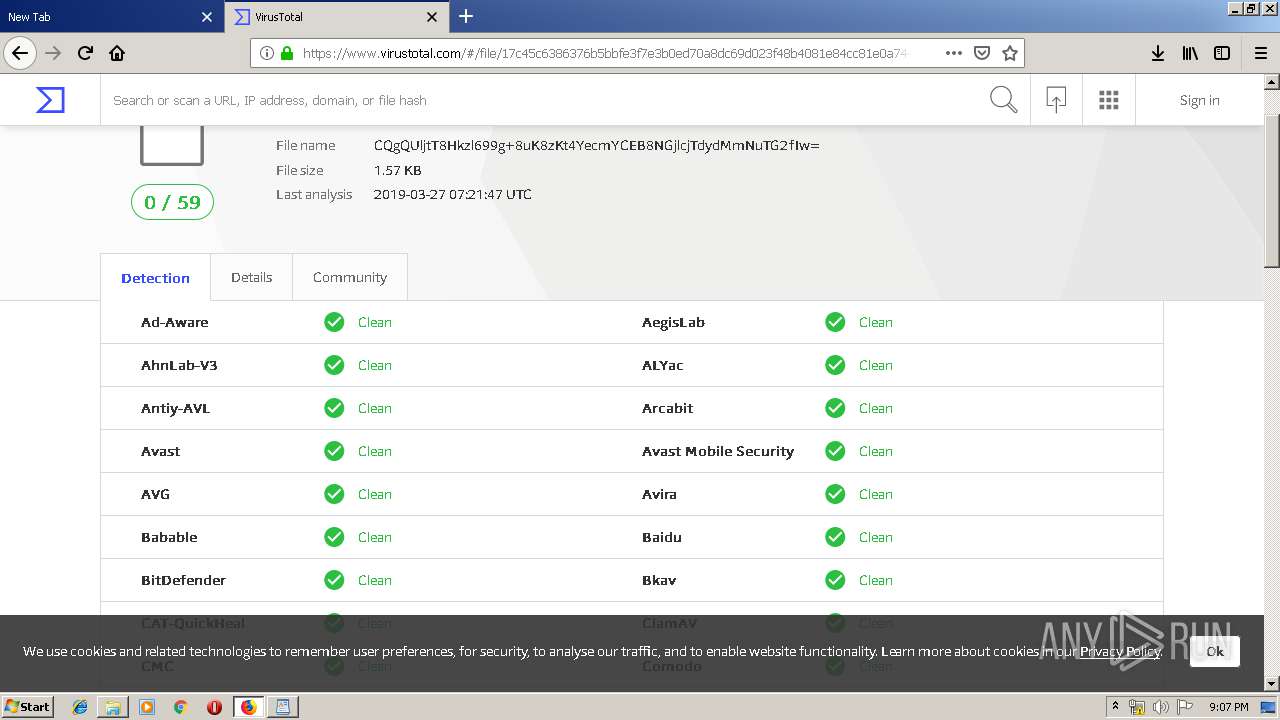Reload the current page

point(85,53)
